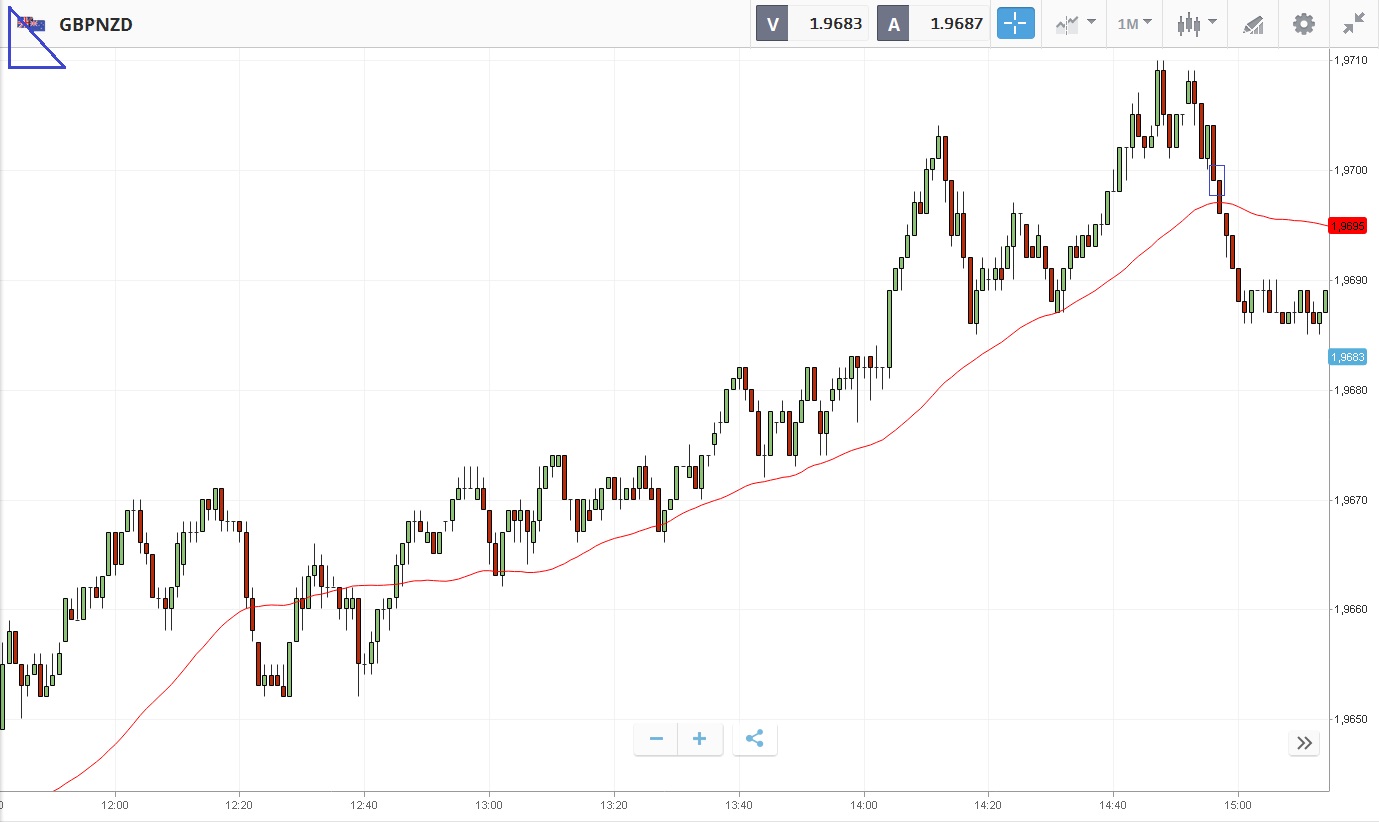Zoom out the chart with minus button

coord(656,739)
